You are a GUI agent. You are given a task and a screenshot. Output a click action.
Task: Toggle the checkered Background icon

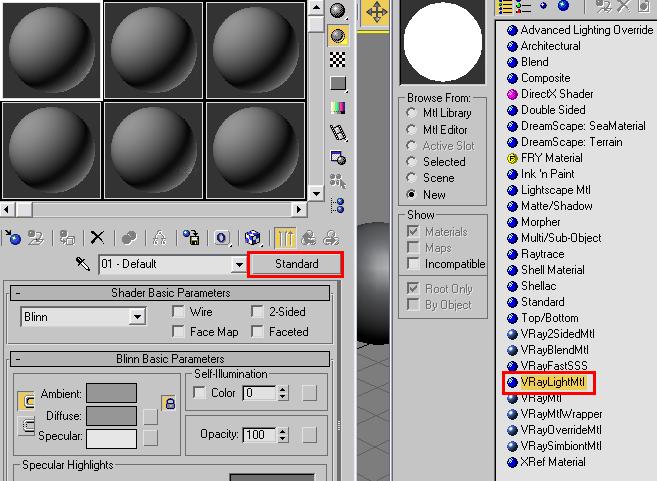[337, 60]
